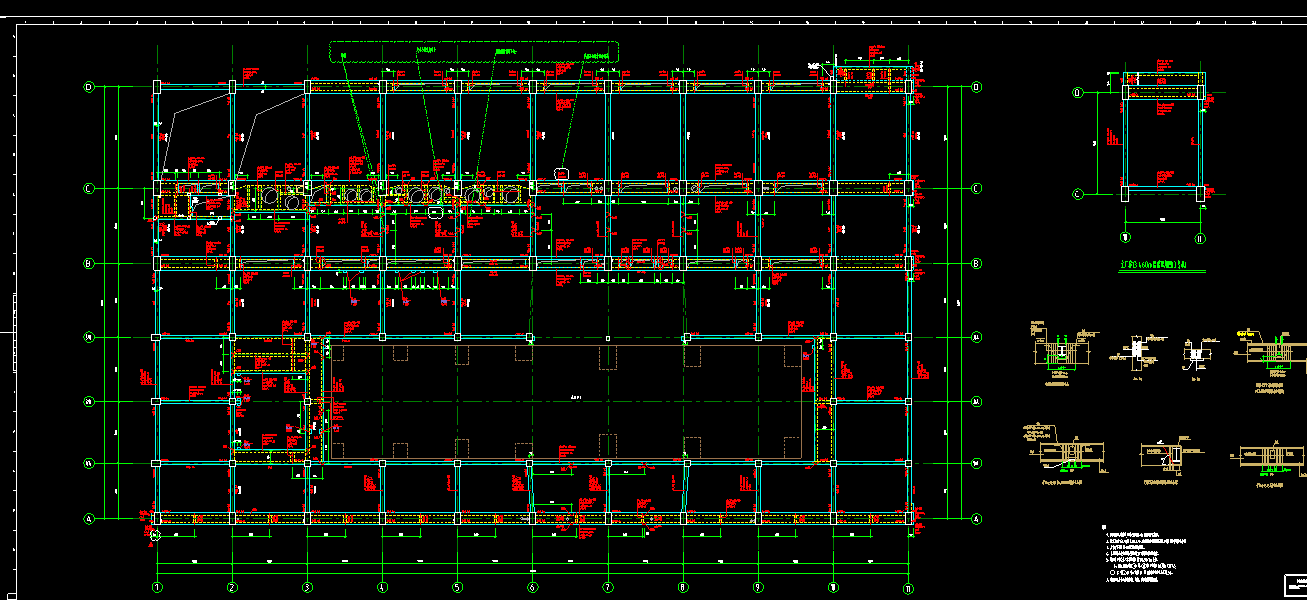Select the column at grid A and axis 6
Image resolution: width=1307 pixels, height=600 pixels.
coord(532,519)
